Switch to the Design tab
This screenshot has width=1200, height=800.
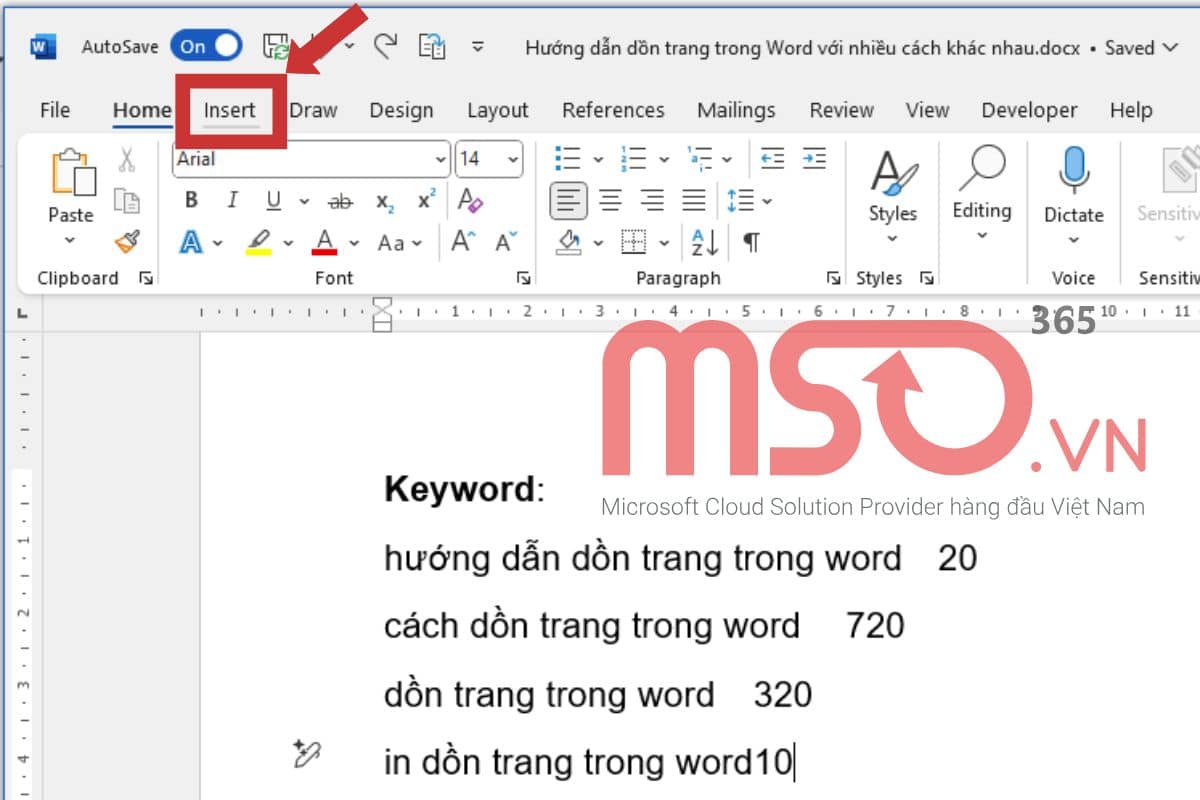pos(401,110)
